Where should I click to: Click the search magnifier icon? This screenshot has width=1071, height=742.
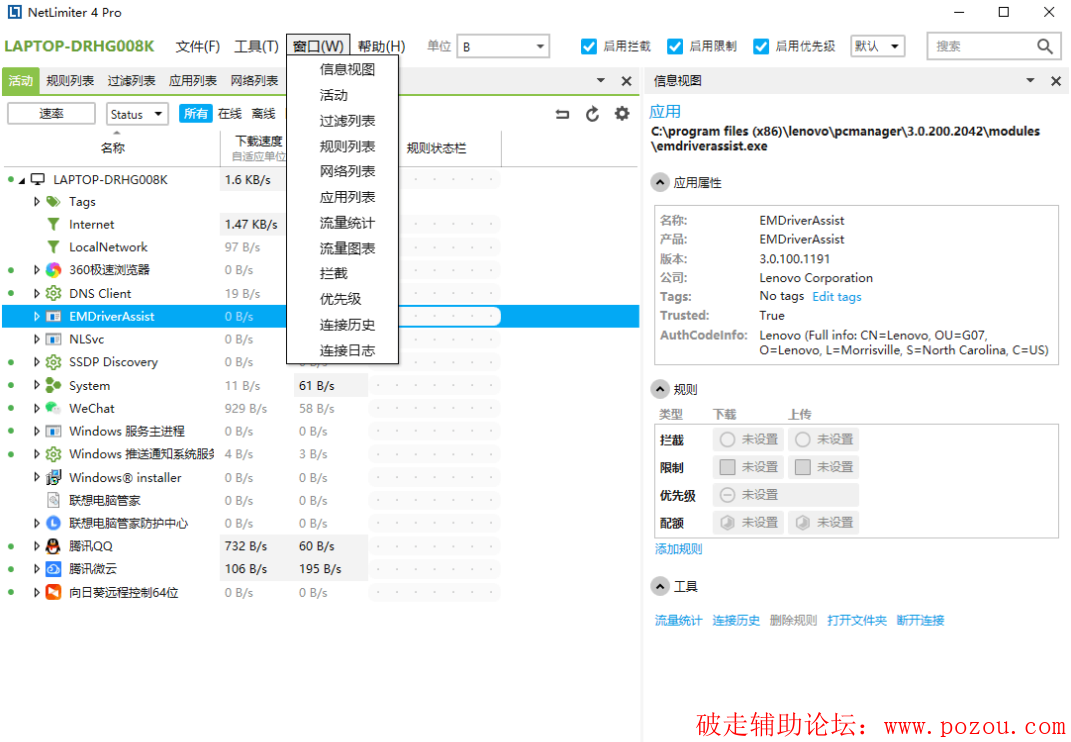(x=1044, y=46)
